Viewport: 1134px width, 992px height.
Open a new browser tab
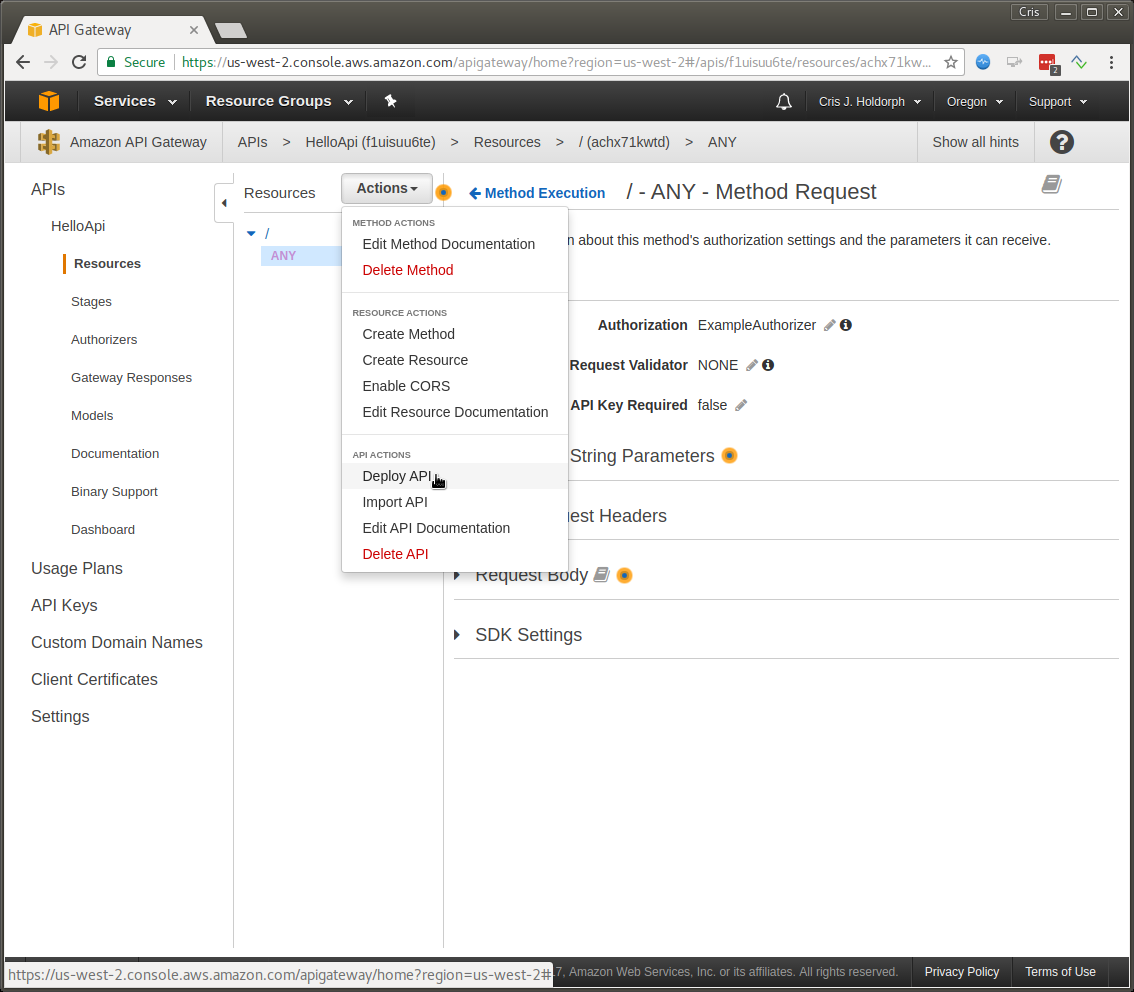point(231,30)
